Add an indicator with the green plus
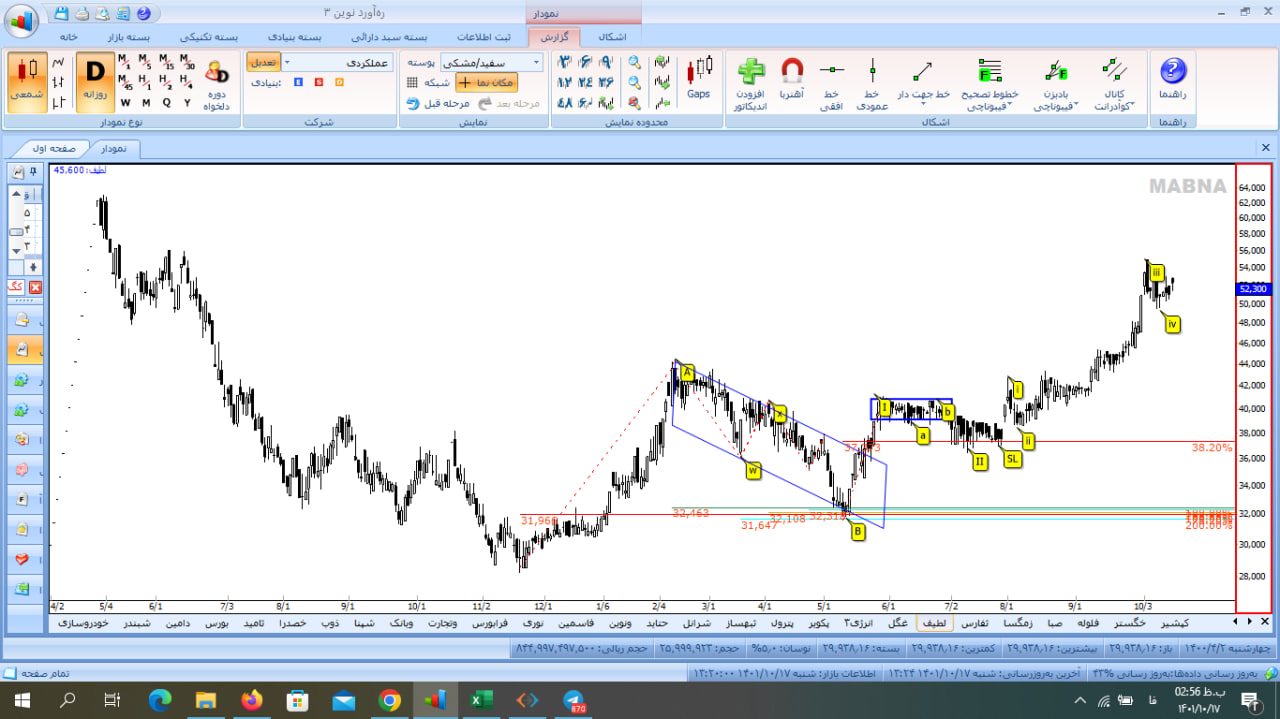Viewport: 1280px width, 719px height. coord(750,84)
